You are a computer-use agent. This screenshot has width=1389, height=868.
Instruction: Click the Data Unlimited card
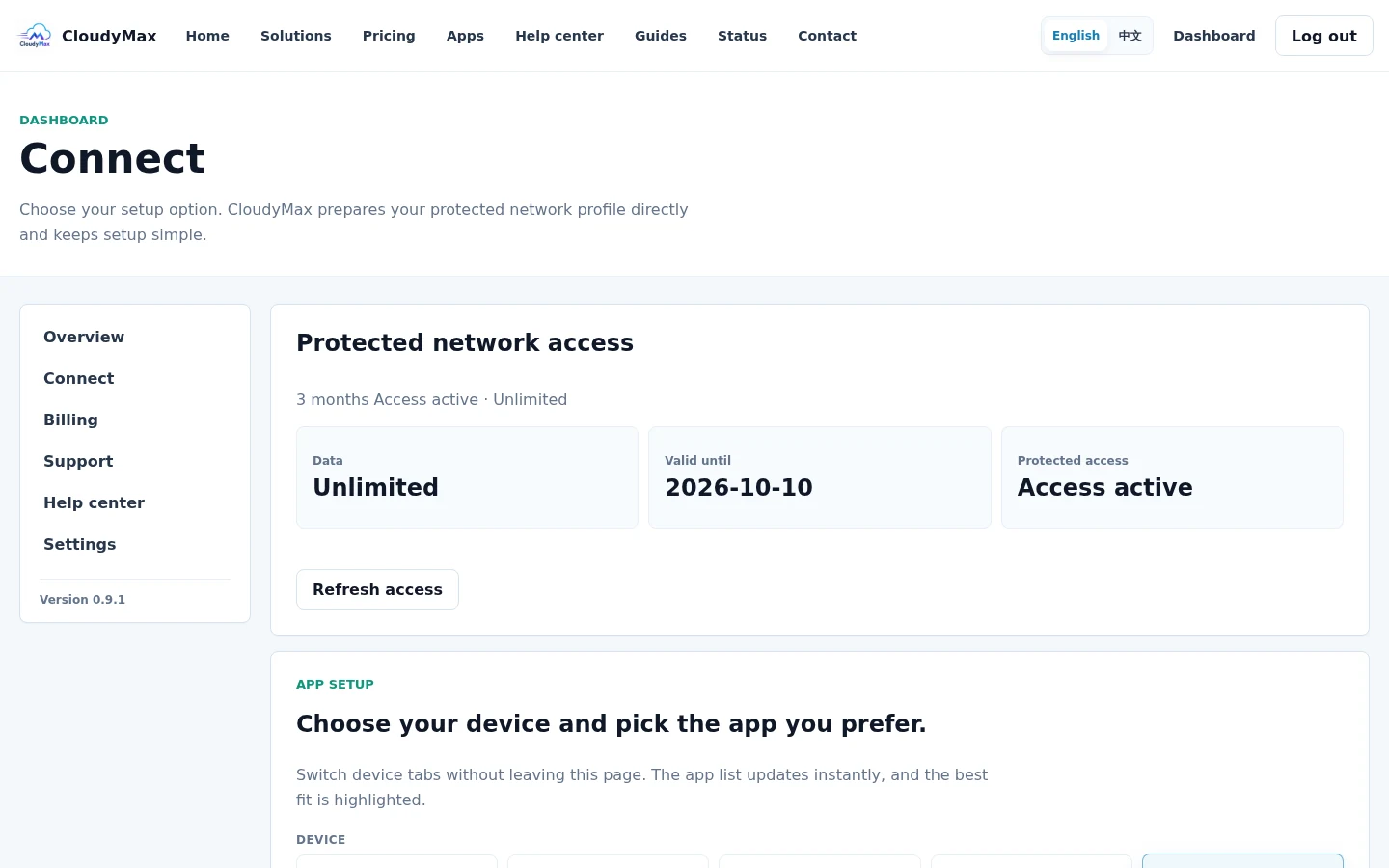click(x=467, y=477)
